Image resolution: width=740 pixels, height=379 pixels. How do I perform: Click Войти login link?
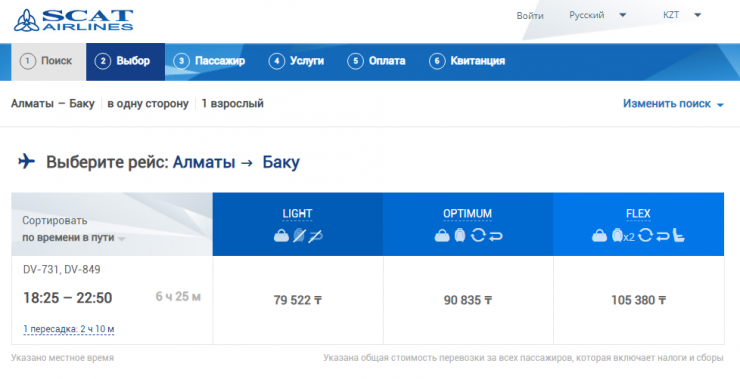tap(530, 16)
